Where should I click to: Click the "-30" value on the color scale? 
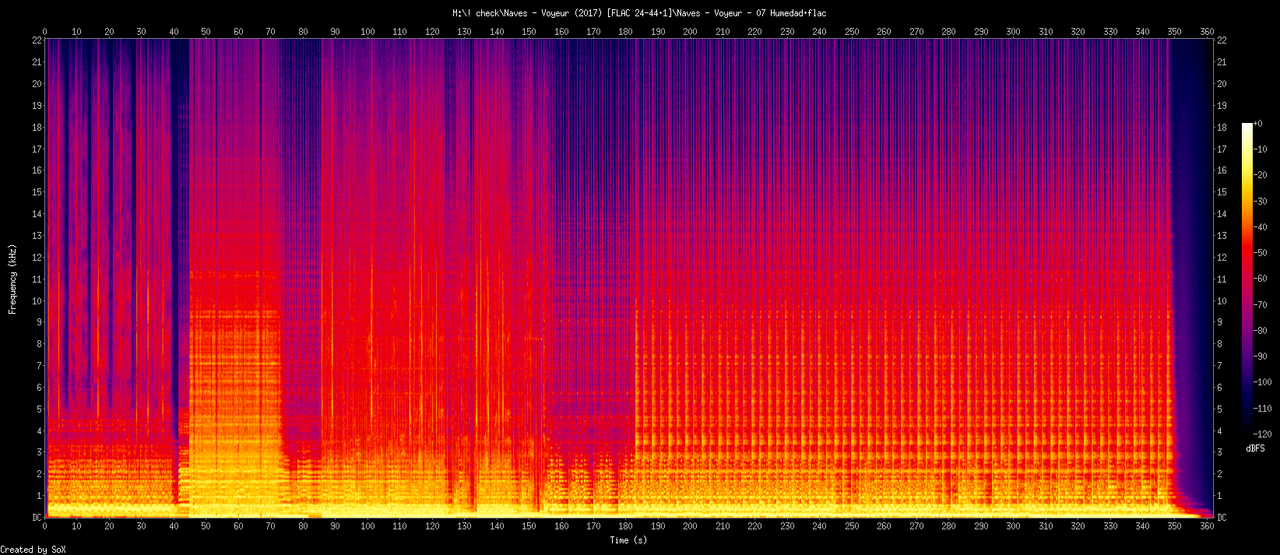(1261, 201)
